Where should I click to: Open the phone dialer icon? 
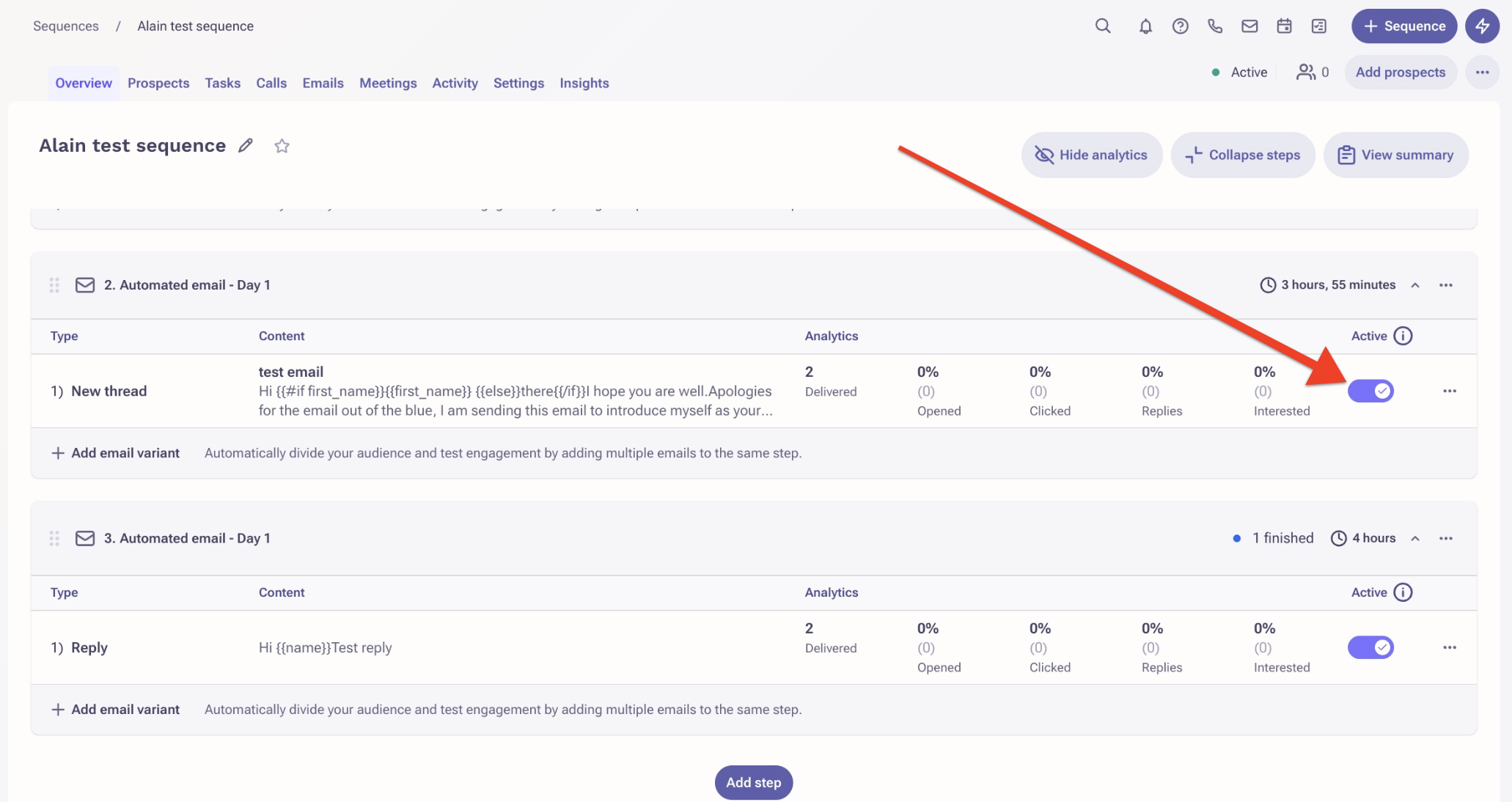pyautogui.click(x=1214, y=26)
